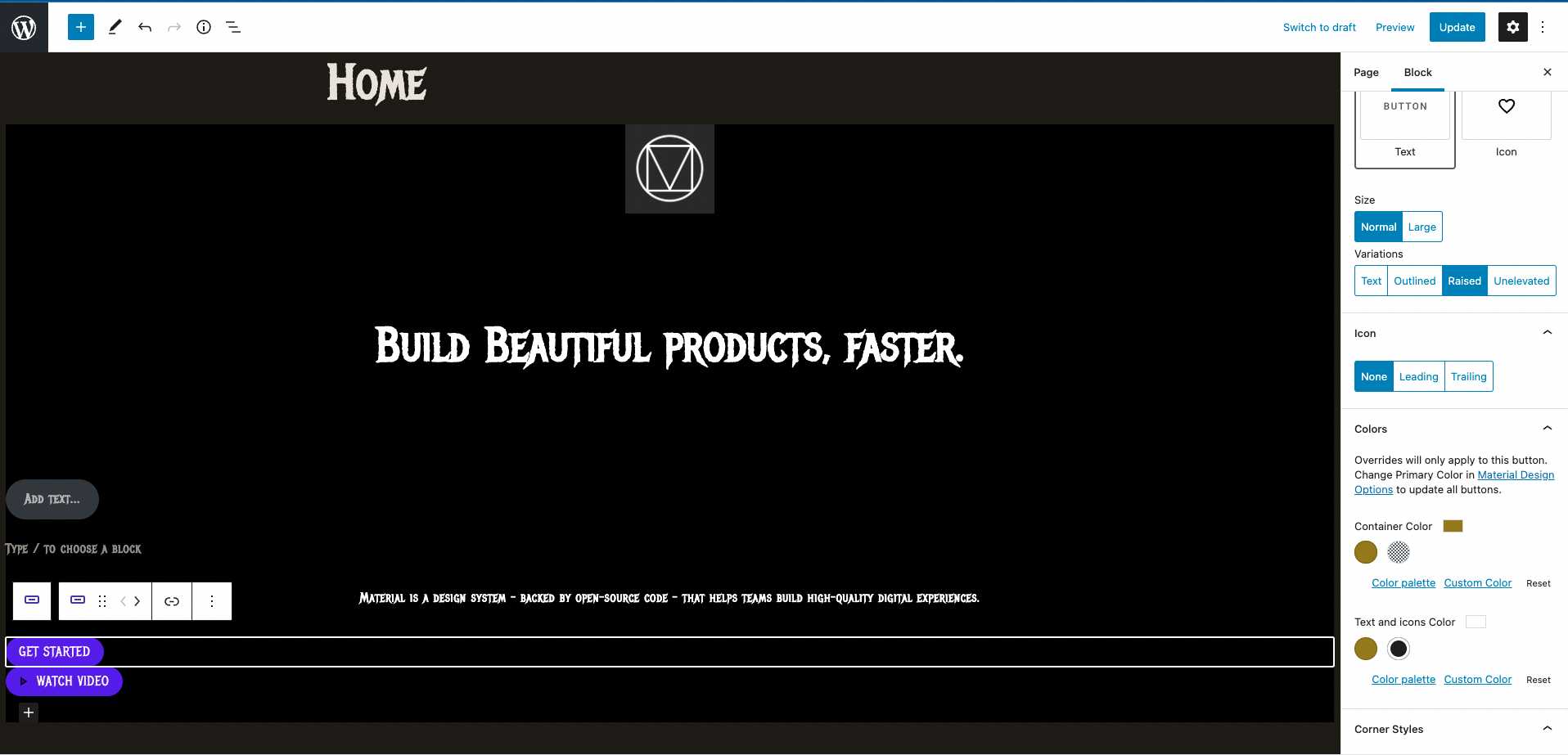This screenshot has height=755, width=1568.
Task: Expand the Corner Styles section
Action: click(x=1547, y=728)
